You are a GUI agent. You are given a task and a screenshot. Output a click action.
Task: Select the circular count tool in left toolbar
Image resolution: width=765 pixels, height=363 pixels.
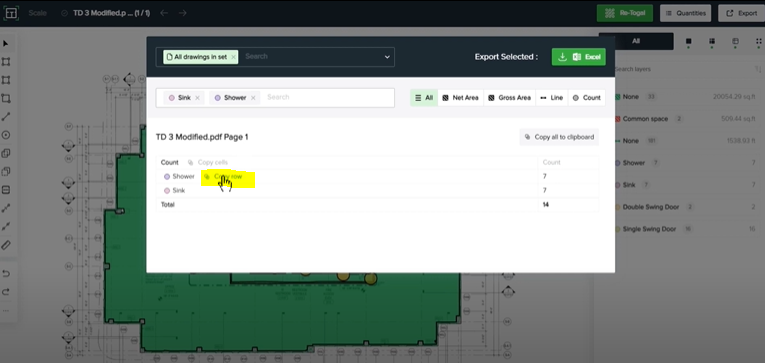(x=6, y=135)
